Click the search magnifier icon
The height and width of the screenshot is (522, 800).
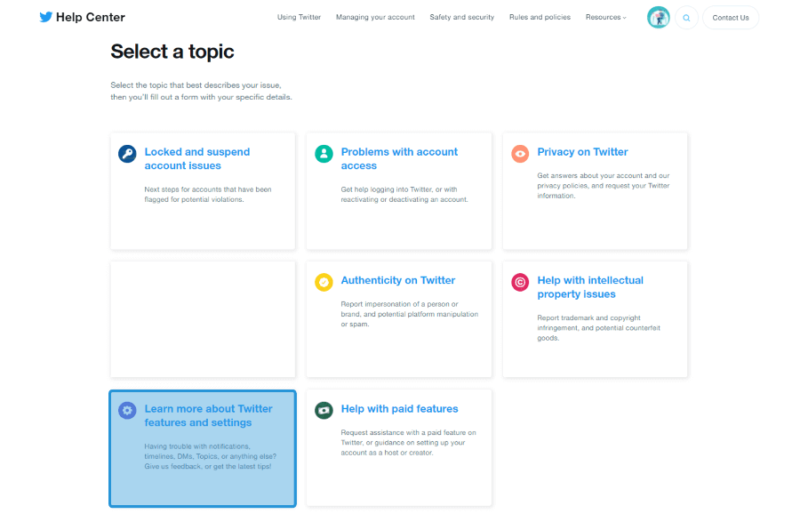[686, 18]
